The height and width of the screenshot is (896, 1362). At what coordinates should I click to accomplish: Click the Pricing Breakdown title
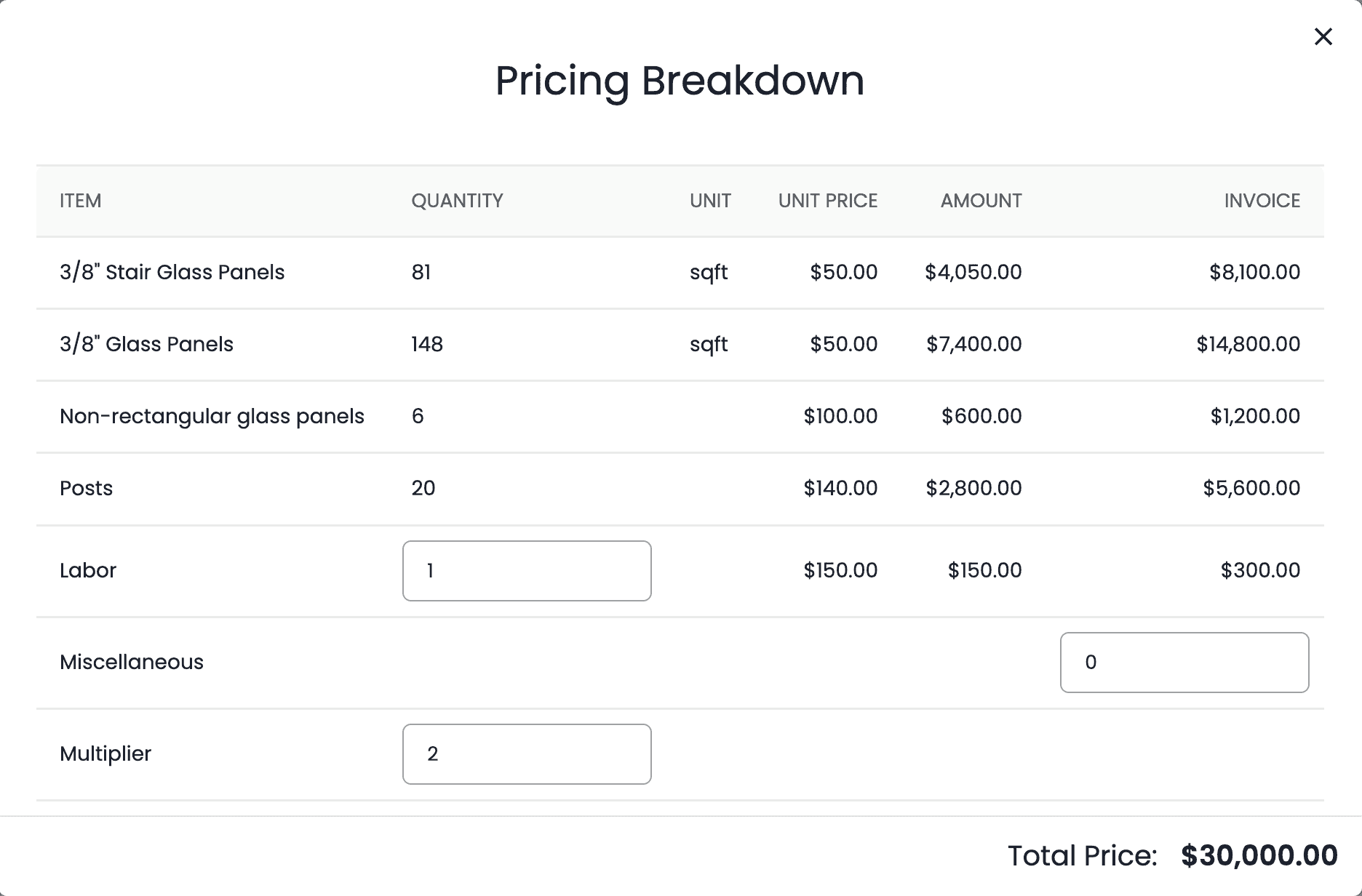point(680,80)
